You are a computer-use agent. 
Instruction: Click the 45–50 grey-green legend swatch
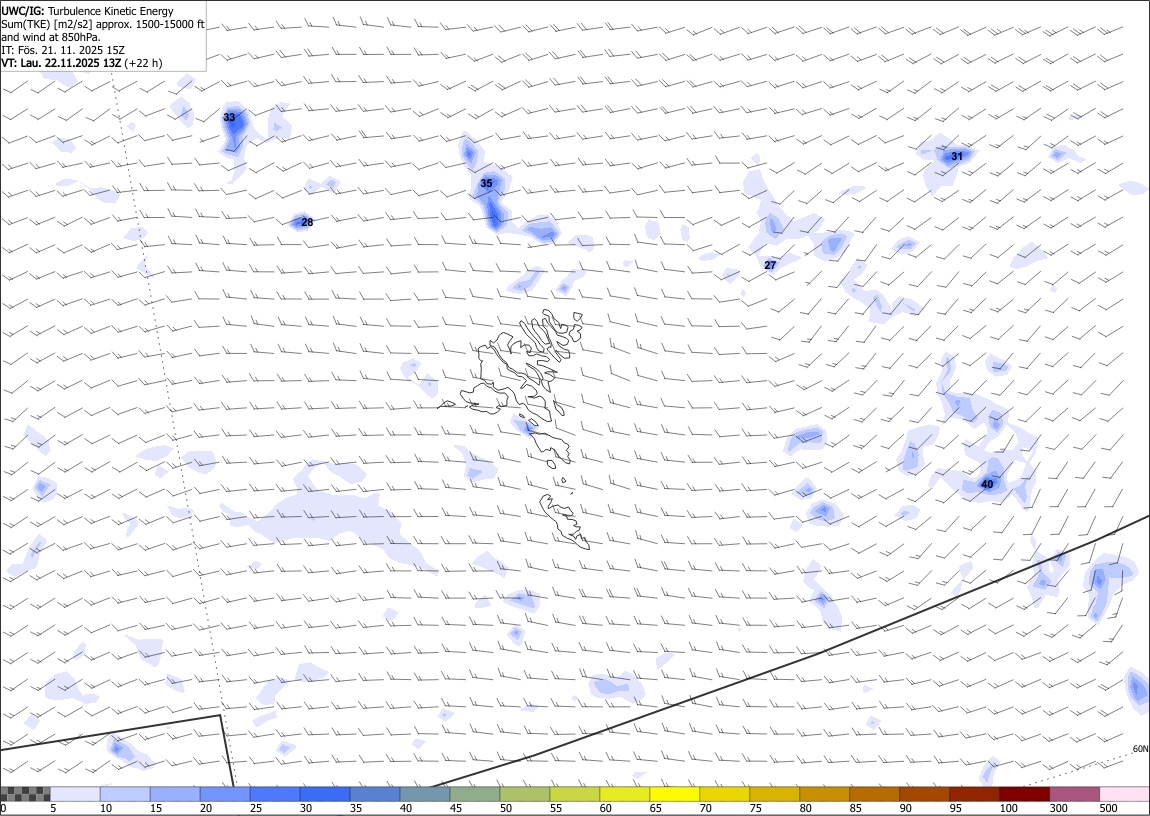coord(475,794)
